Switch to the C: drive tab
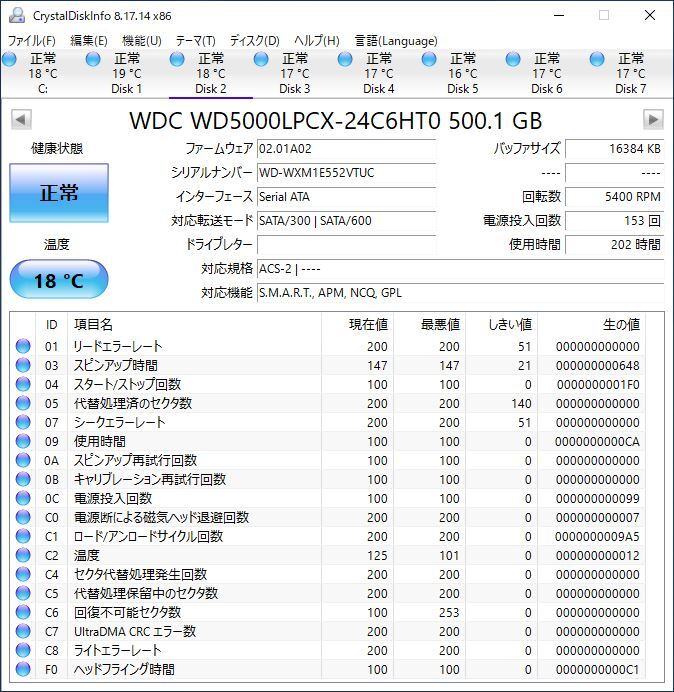 click(x=42, y=74)
